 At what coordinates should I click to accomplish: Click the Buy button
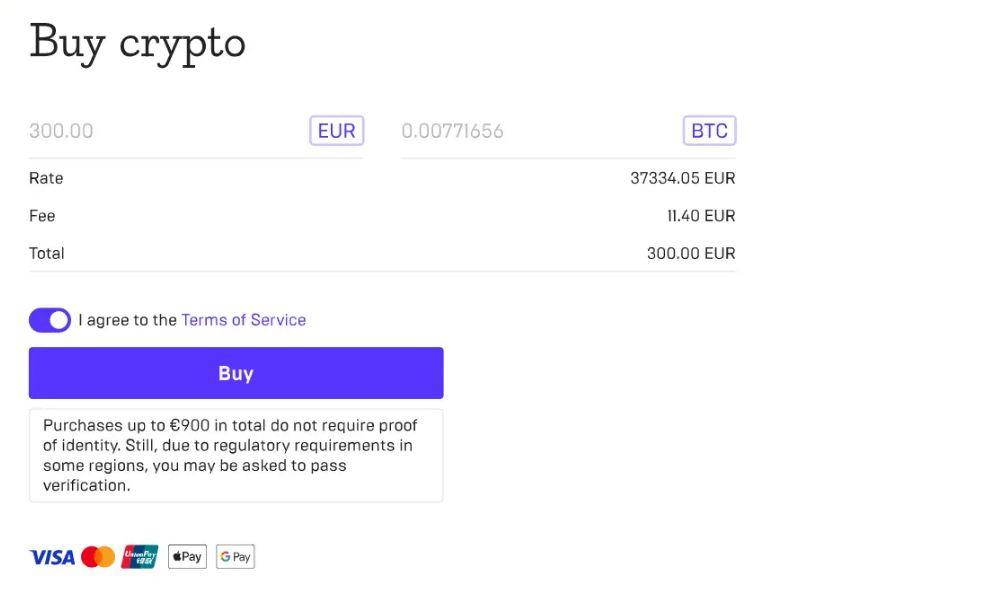[236, 373]
